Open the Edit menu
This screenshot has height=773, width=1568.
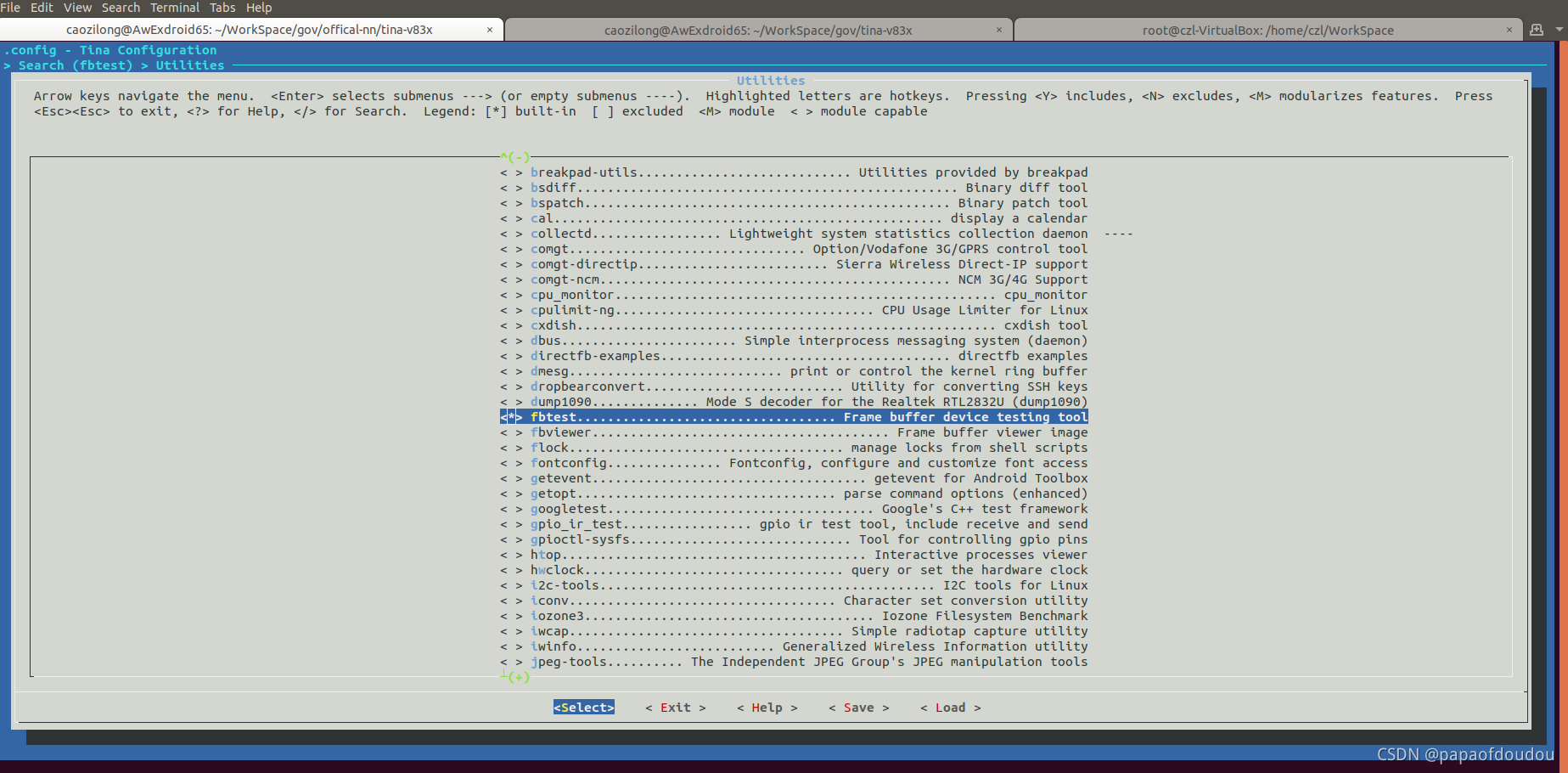tap(42, 8)
